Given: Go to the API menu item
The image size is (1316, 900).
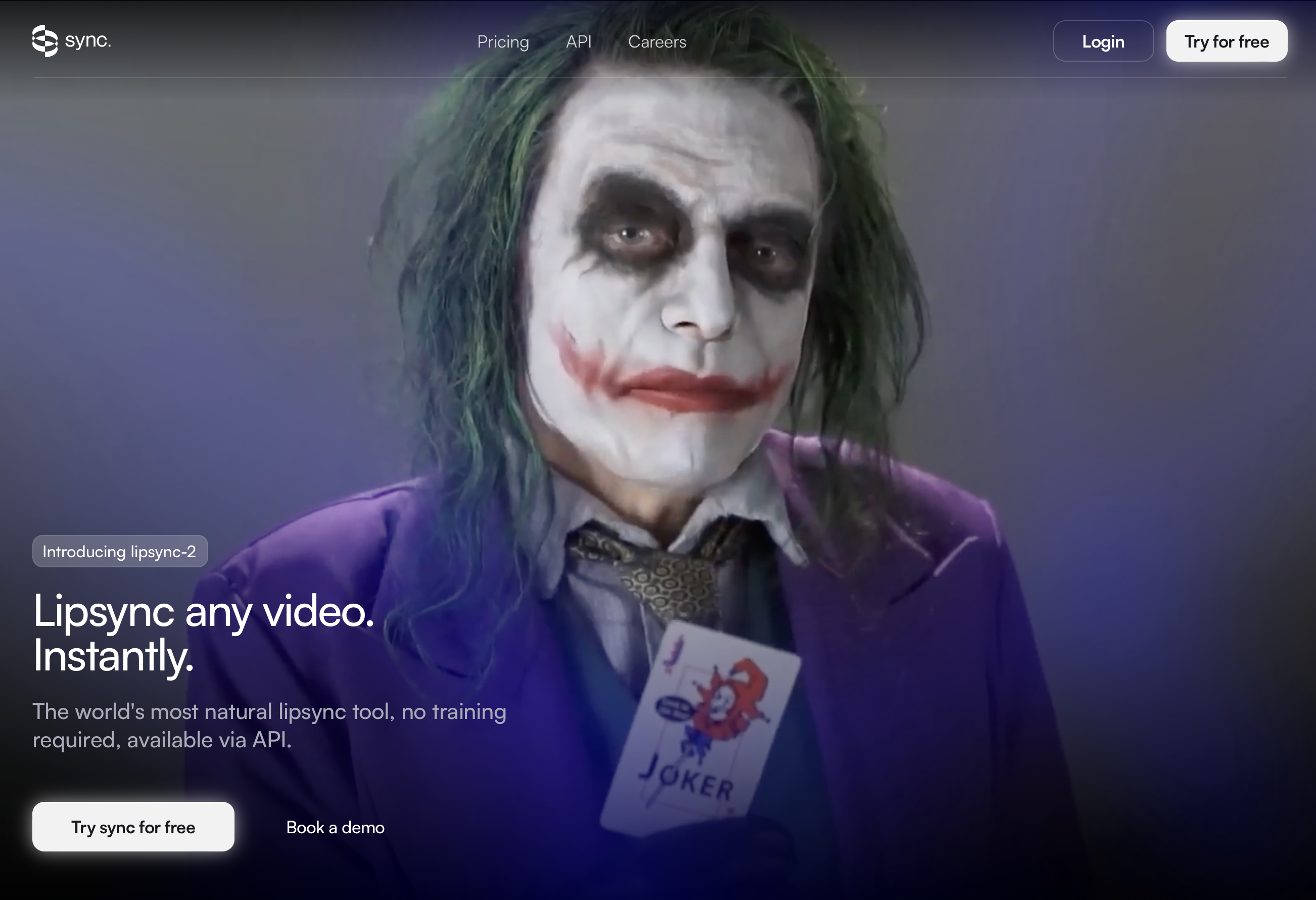Looking at the screenshot, I should 579,42.
